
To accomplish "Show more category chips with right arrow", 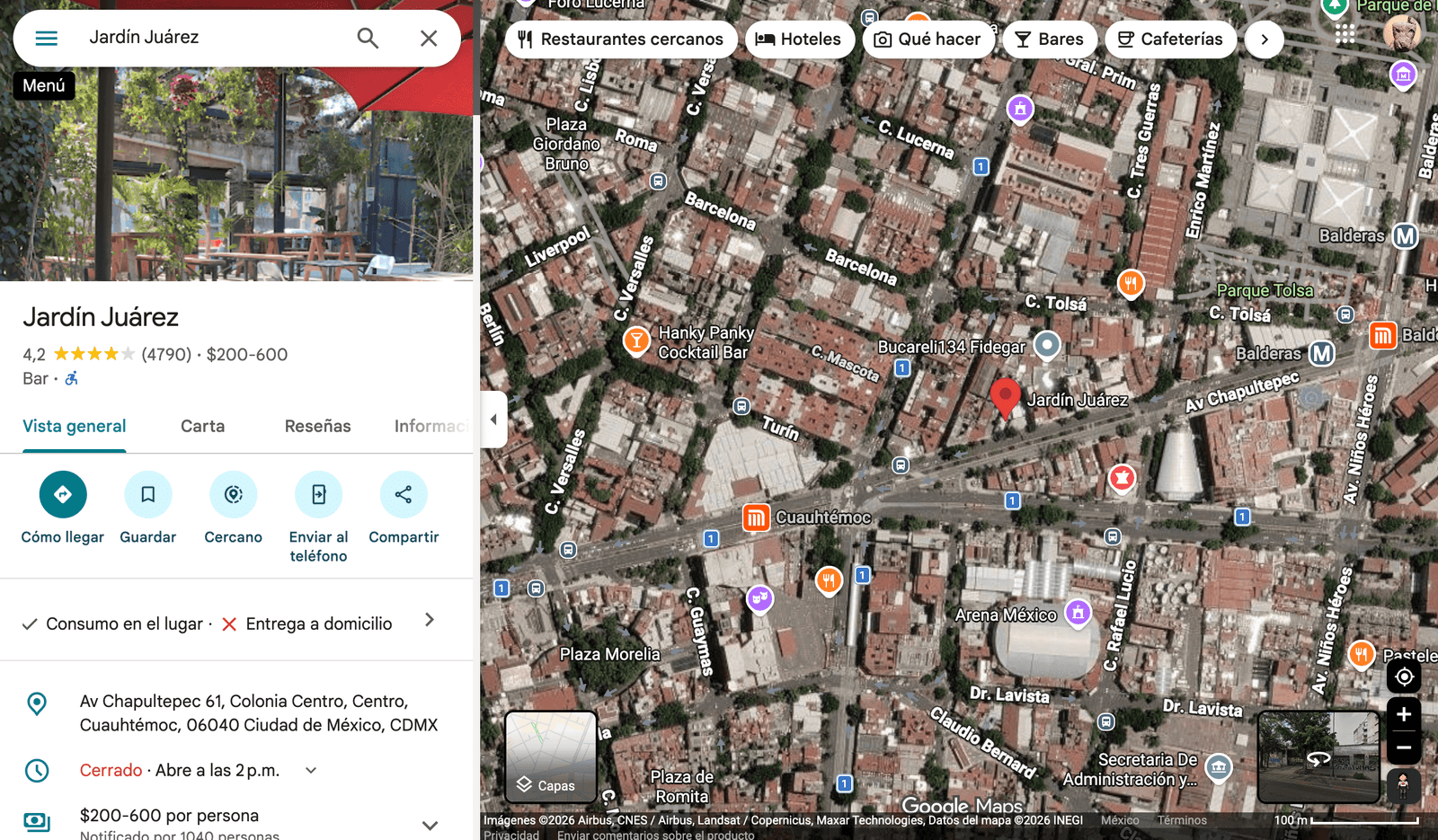I will pos(1265,40).
